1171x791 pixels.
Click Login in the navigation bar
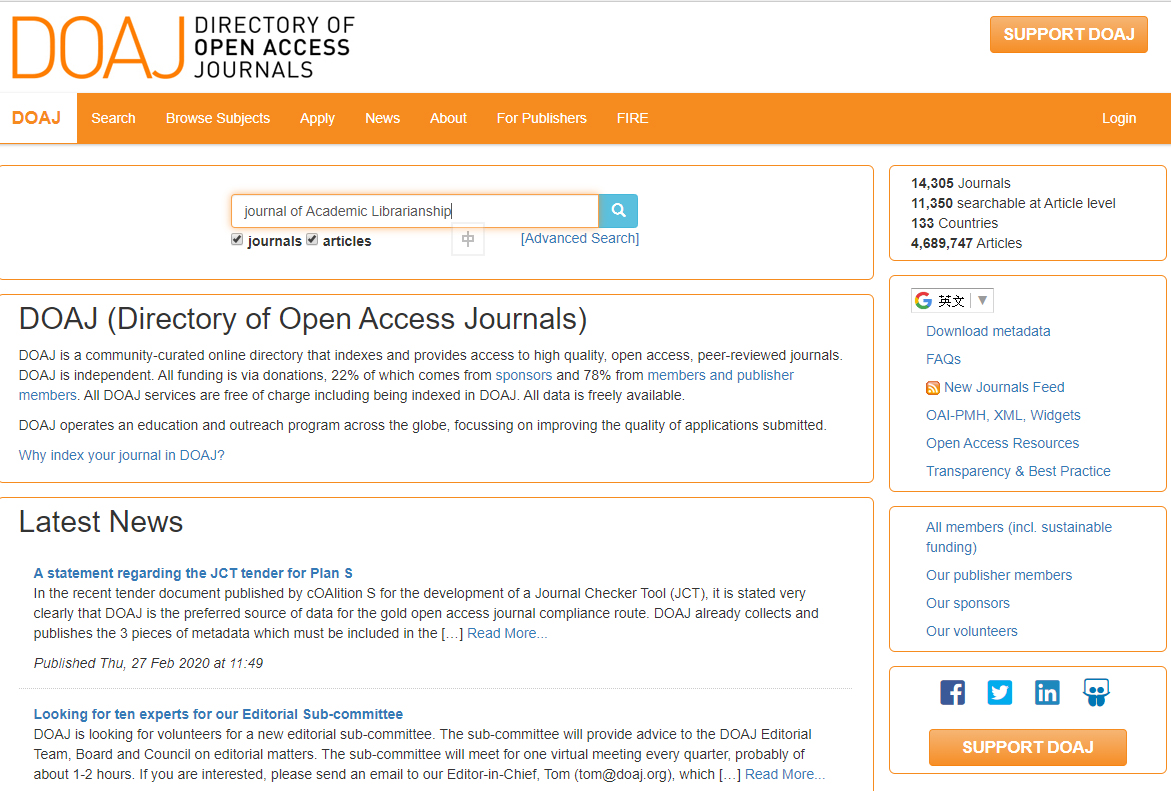(1119, 118)
